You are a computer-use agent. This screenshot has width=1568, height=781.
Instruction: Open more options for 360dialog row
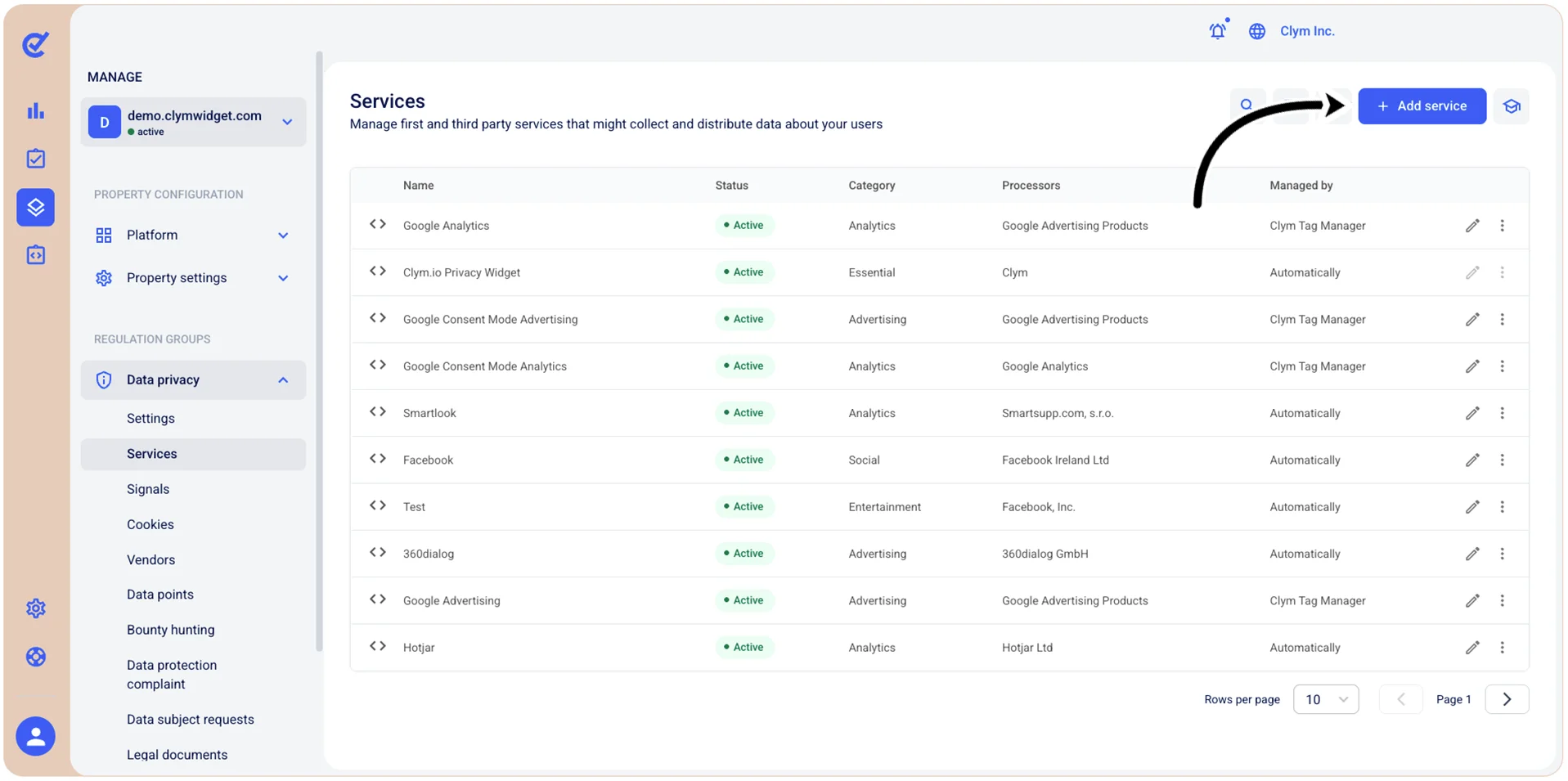[x=1502, y=554]
